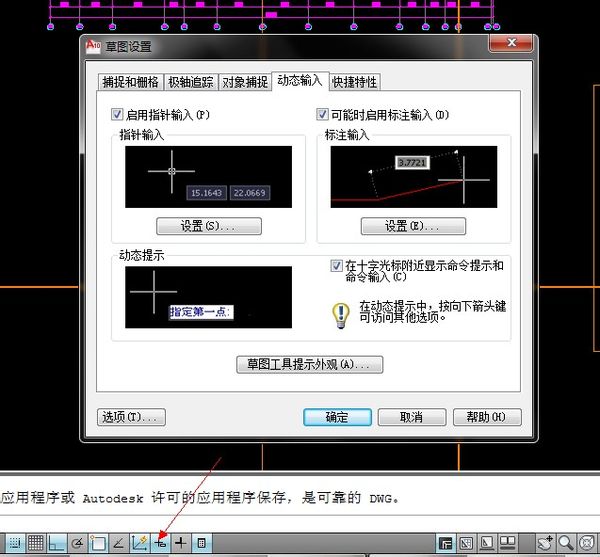Toggle Dynamic UCS status bar icon

(x=140, y=542)
